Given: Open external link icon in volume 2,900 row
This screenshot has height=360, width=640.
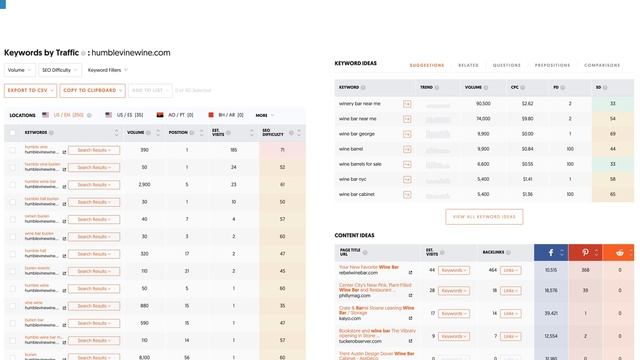Looking at the screenshot, I should pos(64,187).
